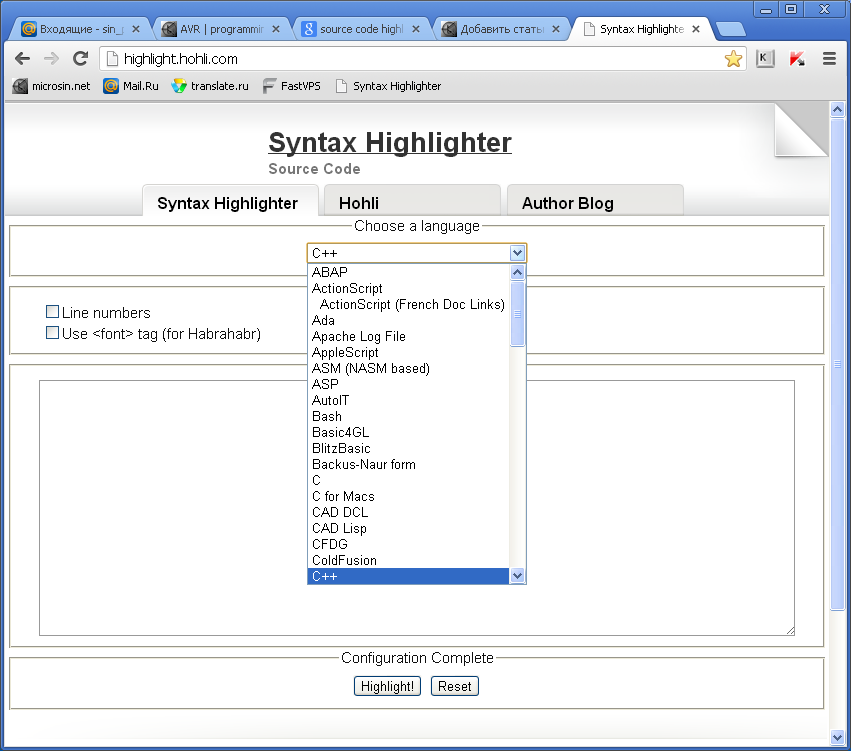Choose Apache Log File option
The height and width of the screenshot is (751, 851).
[408, 336]
